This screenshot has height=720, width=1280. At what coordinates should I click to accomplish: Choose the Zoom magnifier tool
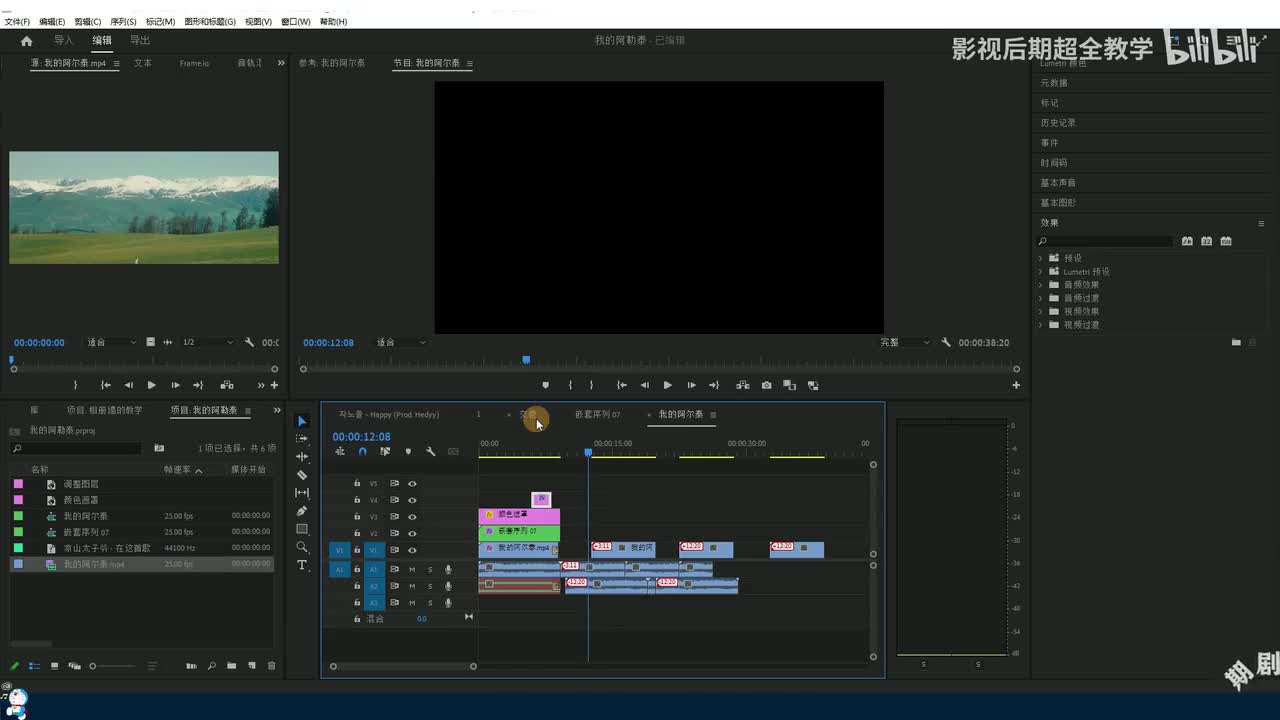302,547
